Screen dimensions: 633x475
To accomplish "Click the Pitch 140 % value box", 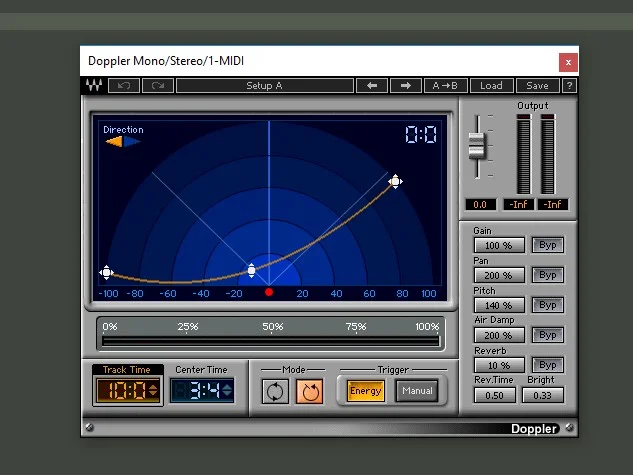I will (499, 305).
